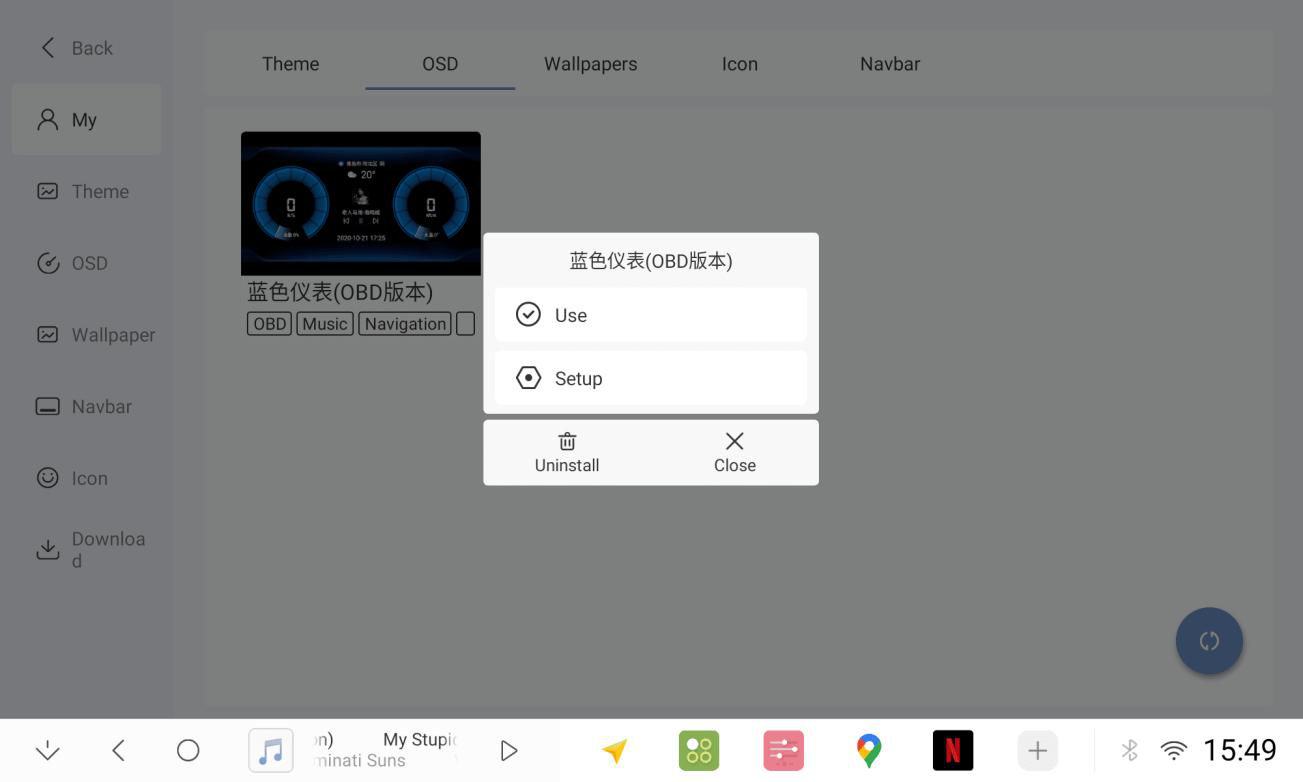Tap the Bluetooth status icon

click(x=1130, y=750)
